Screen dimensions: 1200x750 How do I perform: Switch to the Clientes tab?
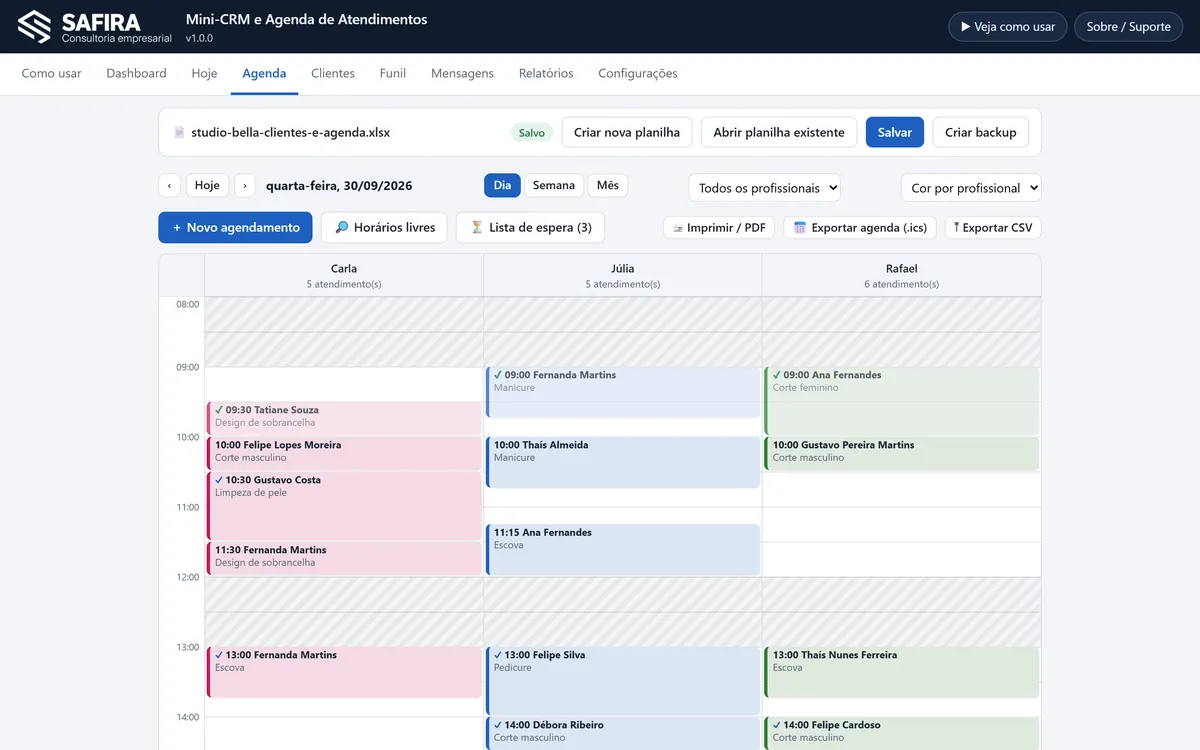tap(333, 73)
